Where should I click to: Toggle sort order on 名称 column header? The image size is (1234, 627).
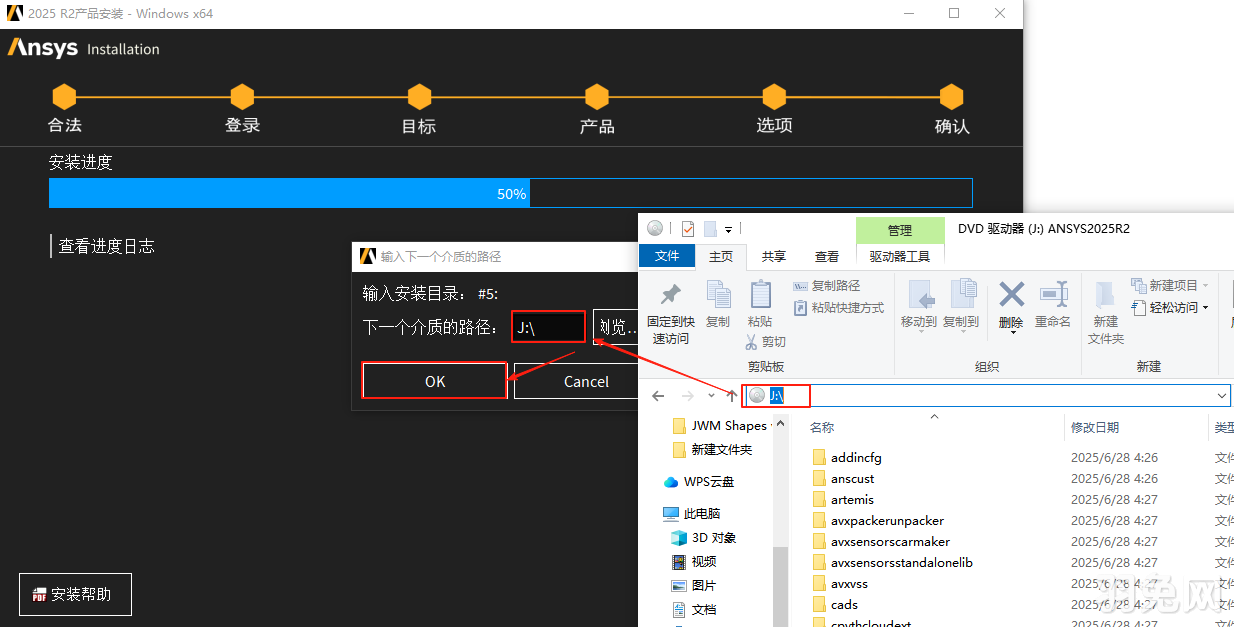click(821, 427)
